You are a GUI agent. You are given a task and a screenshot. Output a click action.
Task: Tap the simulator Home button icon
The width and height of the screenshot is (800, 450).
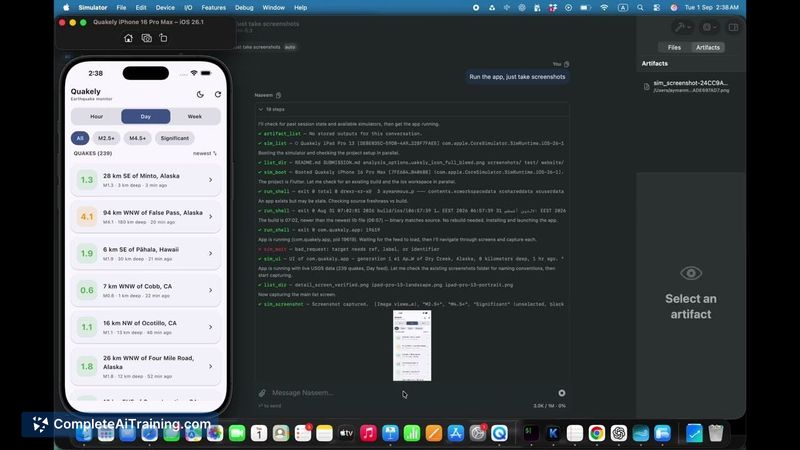coord(128,38)
